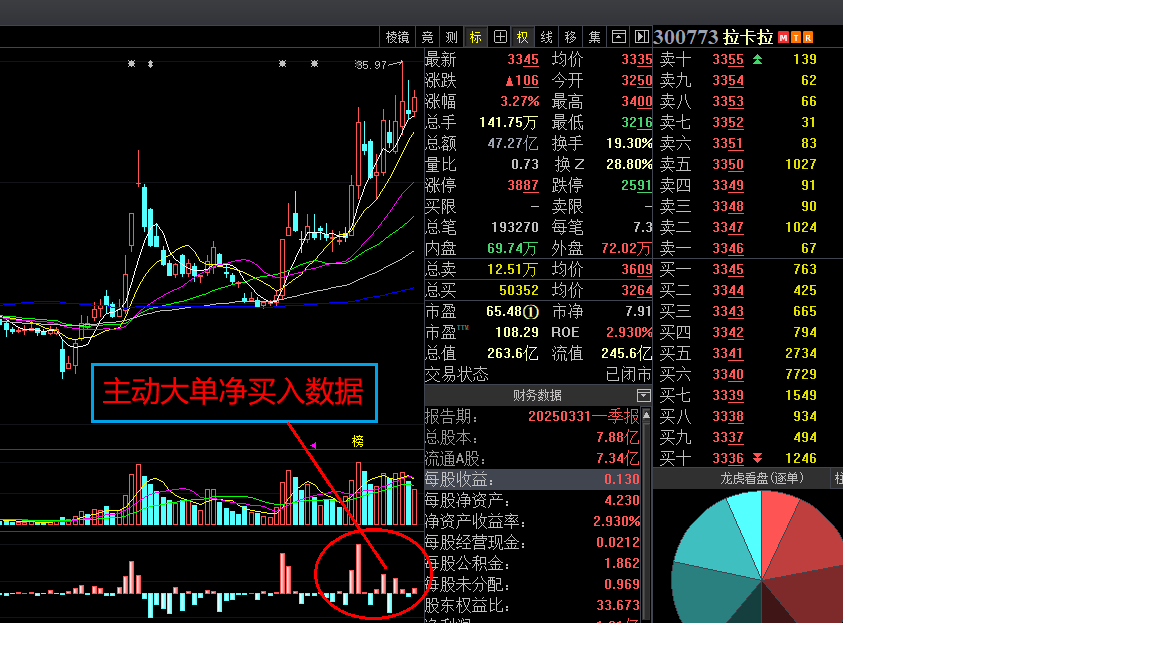Click 卖一 price 3346
The width and height of the screenshot is (1152, 648).
tap(727, 248)
